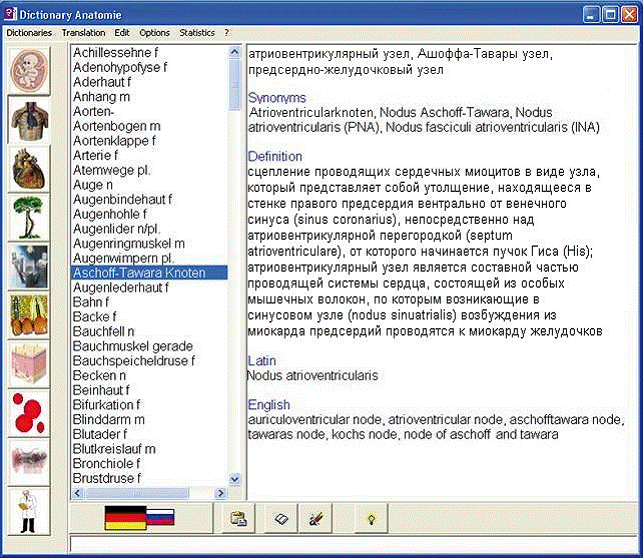Select the red blood cells dictionary icon
643x558 pixels.
coord(29,413)
